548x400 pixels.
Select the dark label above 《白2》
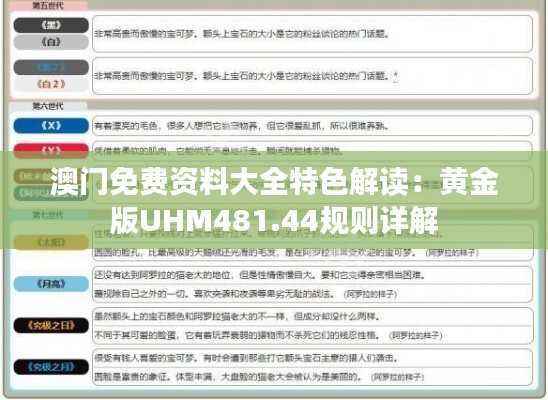click(x=51, y=67)
